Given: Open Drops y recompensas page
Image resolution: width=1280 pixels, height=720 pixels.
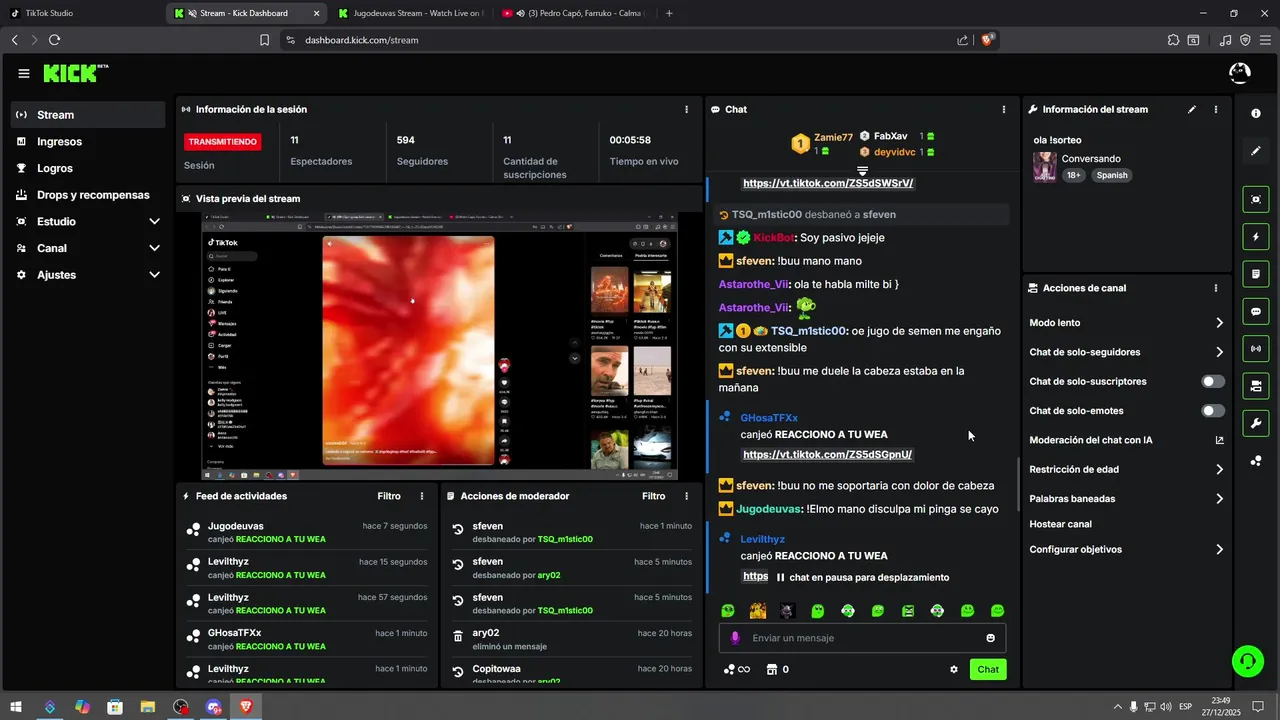Looking at the screenshot, I should tap(88, 195).
